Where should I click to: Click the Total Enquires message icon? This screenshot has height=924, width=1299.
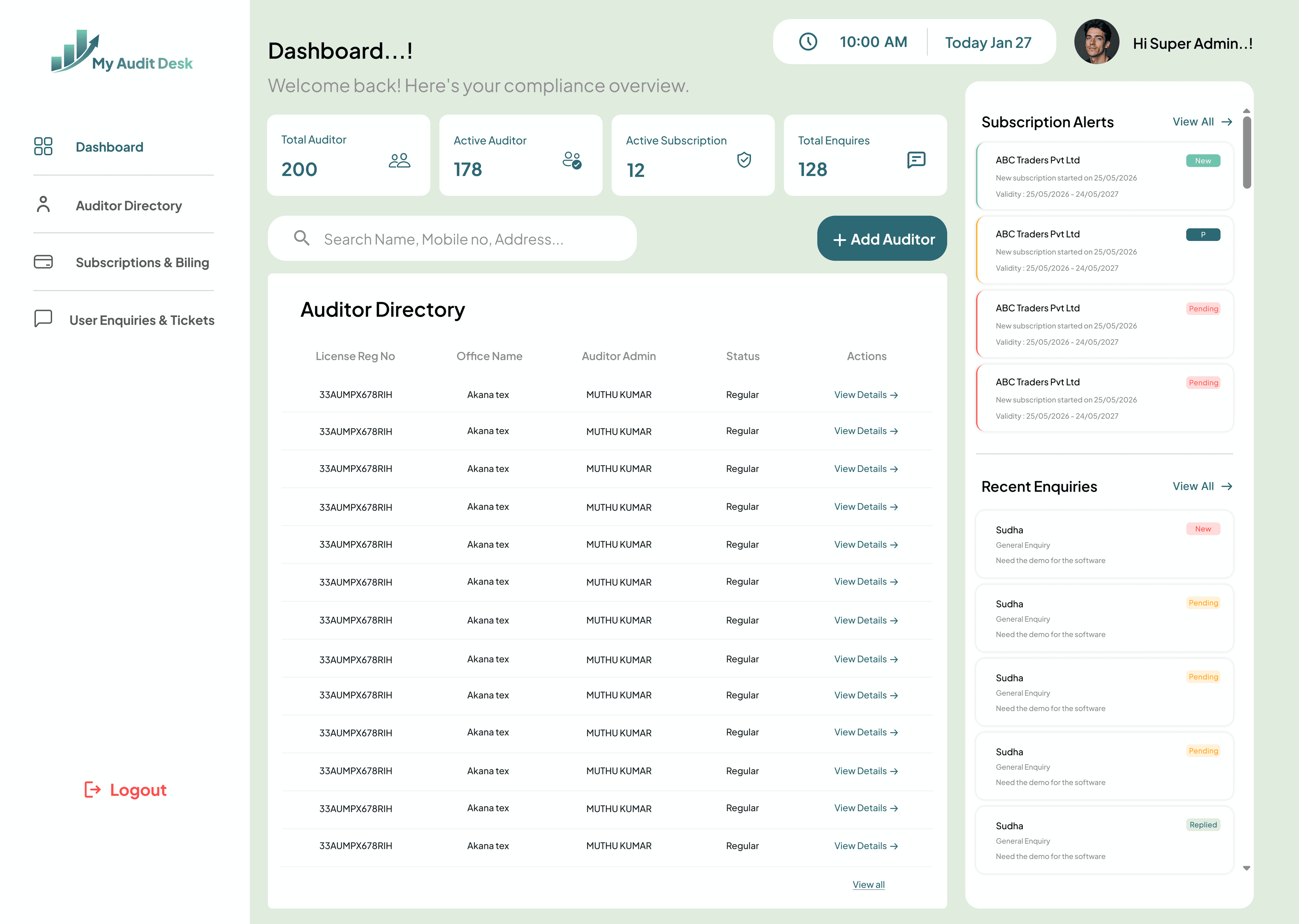(x=916, y=160)
